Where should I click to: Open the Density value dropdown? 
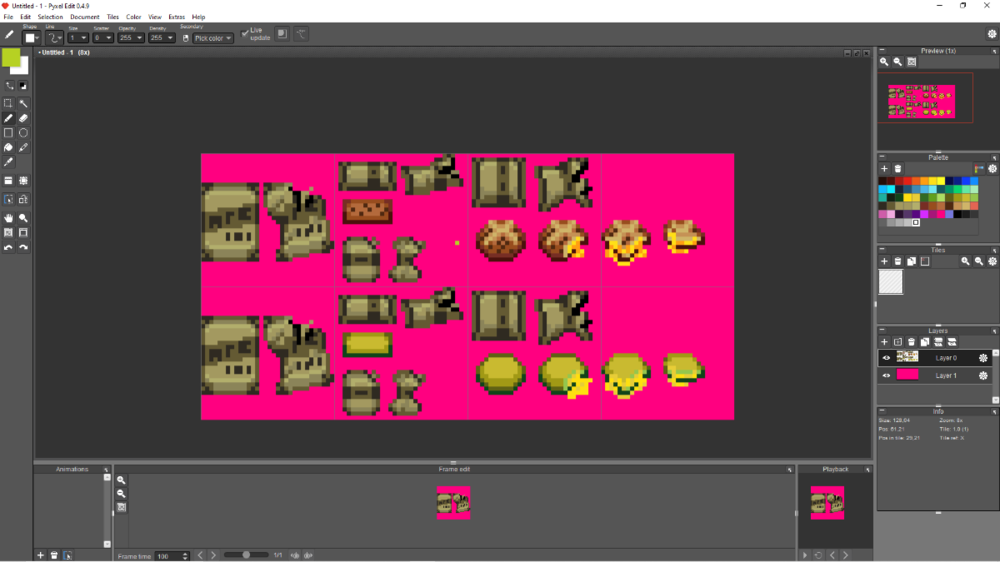(161, 38)
